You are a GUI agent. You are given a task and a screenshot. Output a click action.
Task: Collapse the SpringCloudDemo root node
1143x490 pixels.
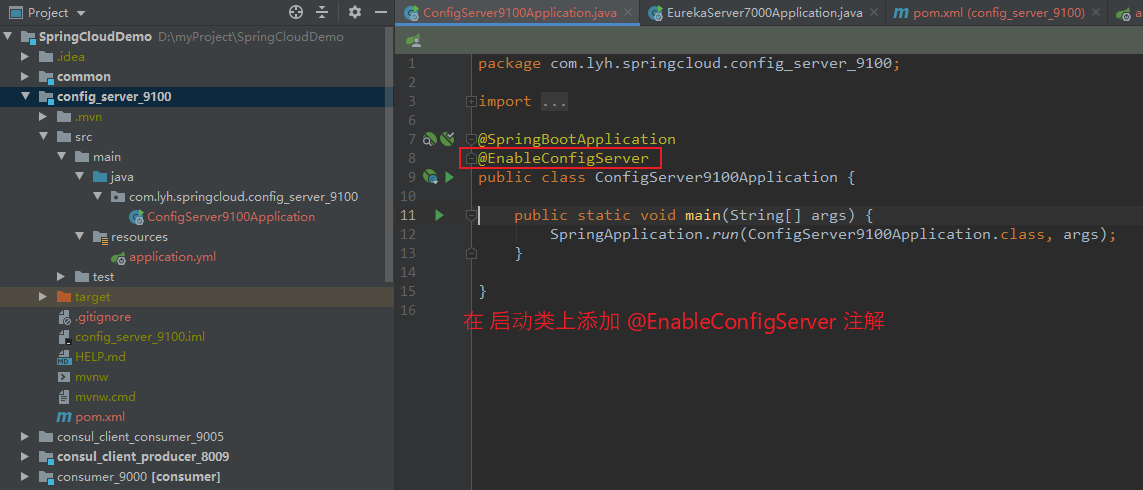pos(7,36)
